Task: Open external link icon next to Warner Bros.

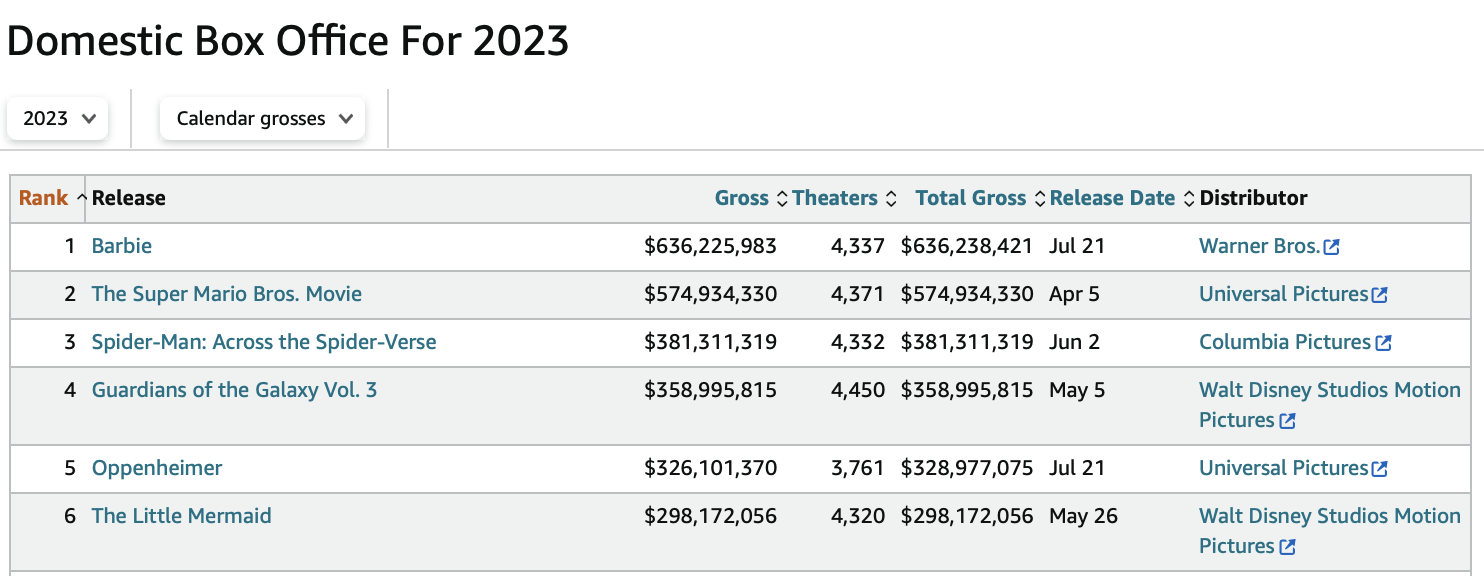Action: click(x=1331, y=247)
